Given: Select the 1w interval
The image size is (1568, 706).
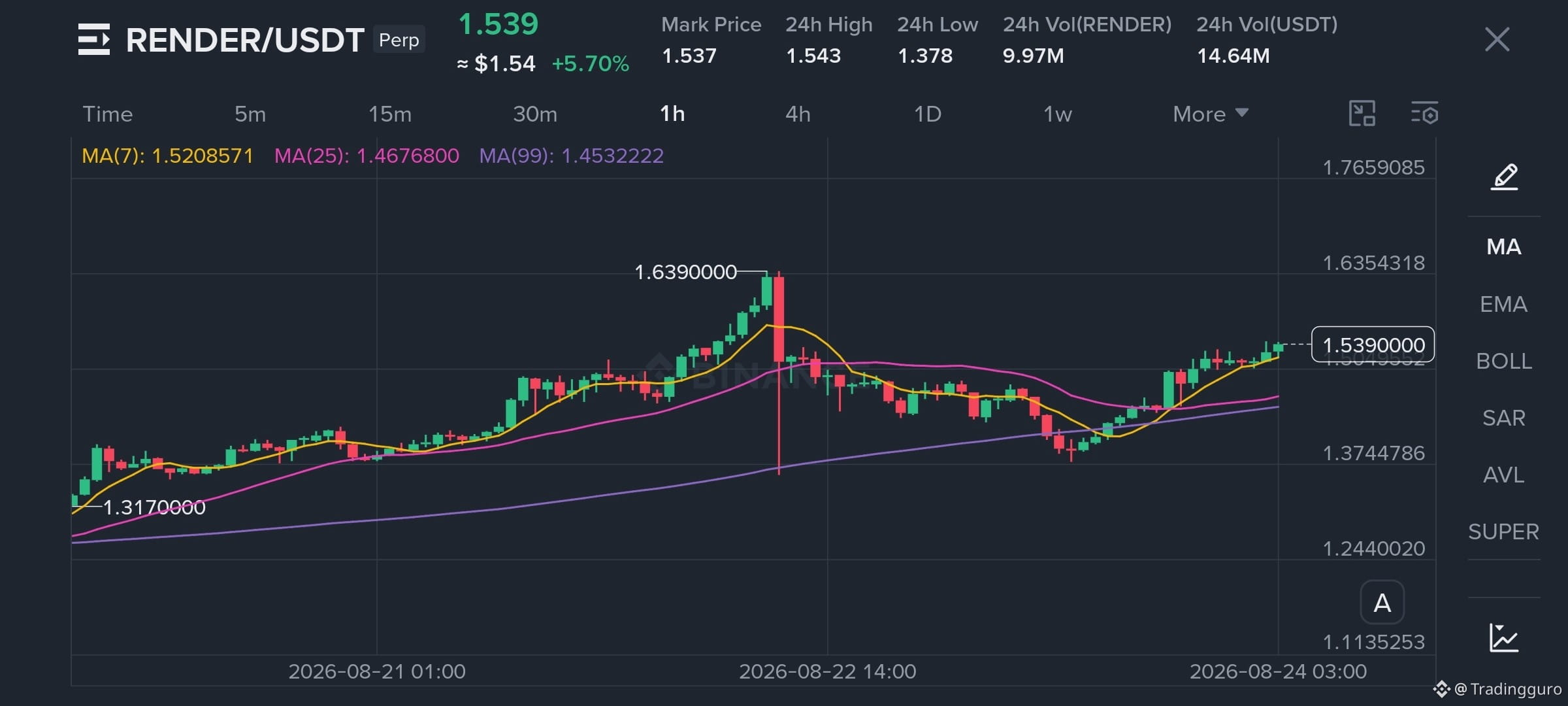Looking at the screenshot, I should tap(1058, 114).
